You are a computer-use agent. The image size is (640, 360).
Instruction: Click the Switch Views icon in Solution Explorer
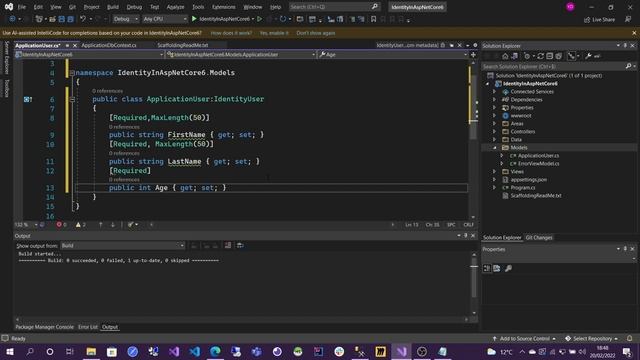(514, 56)
